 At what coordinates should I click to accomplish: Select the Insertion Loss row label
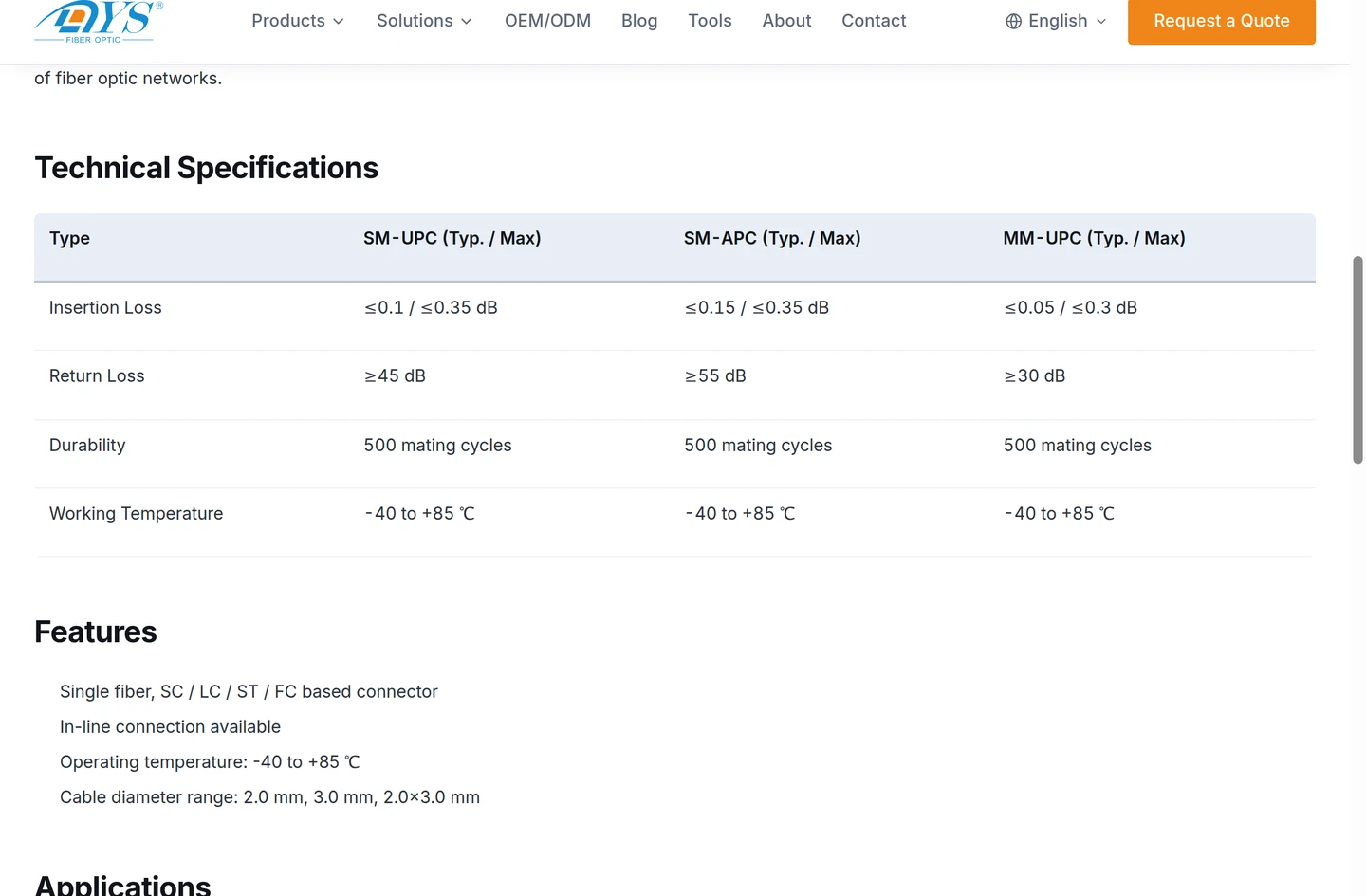pyautogui.click(x=105, y=307)
